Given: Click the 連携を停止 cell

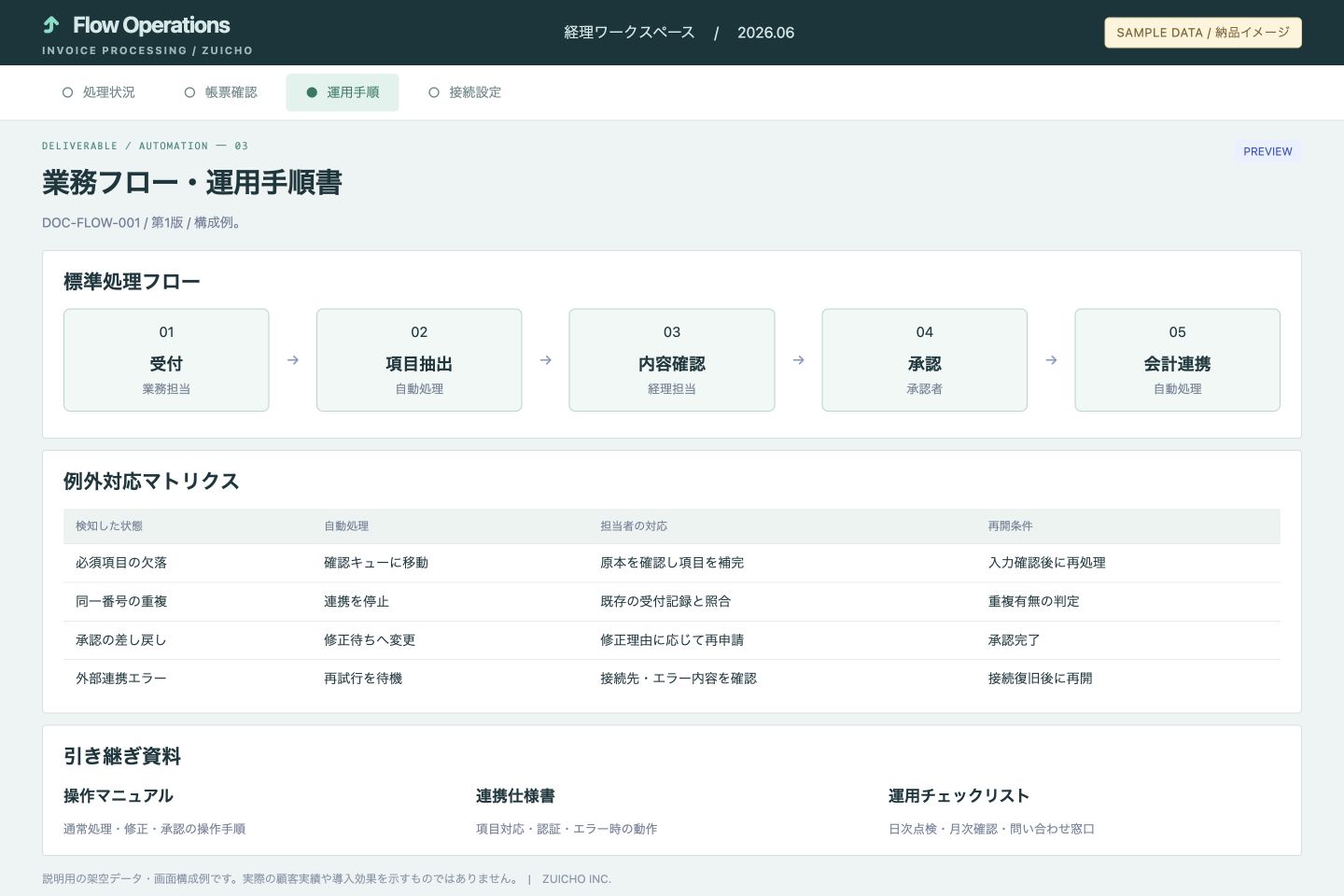Looking at the screenshot, I should tap(357, 602).
